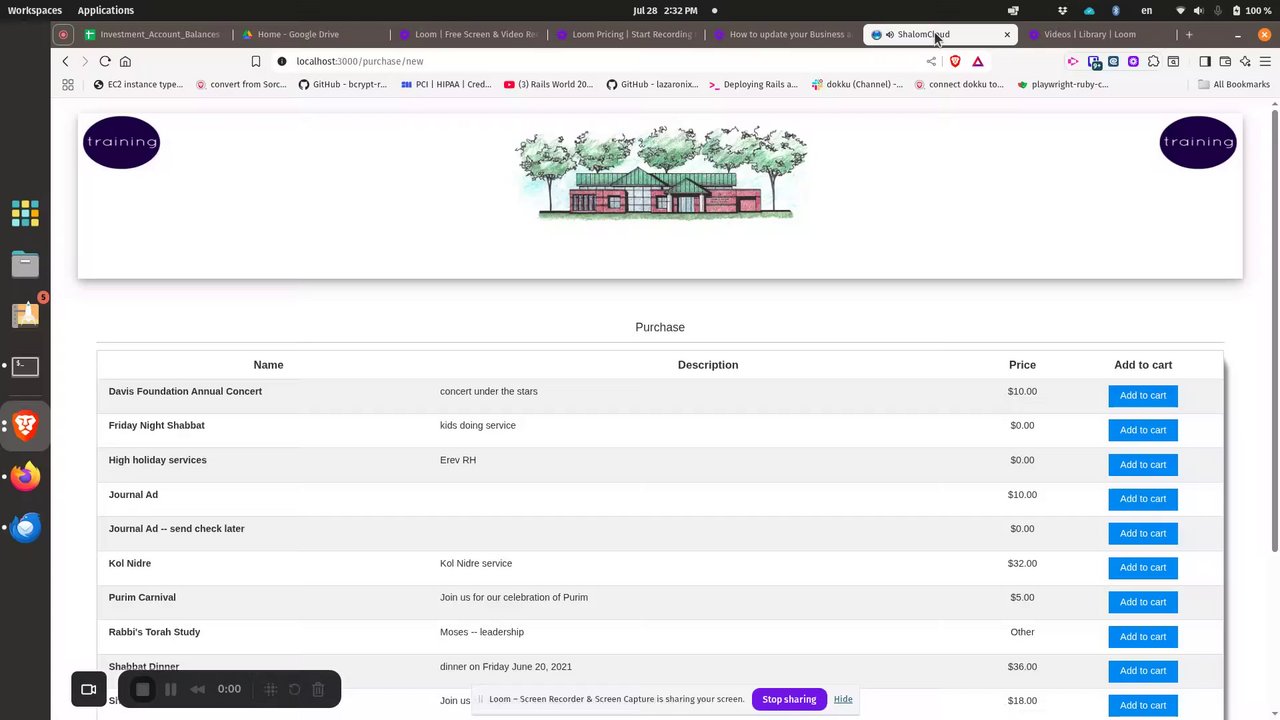Viewport: 1280px width, 720px height.
Task: Open the Extensions puzzle-piece icon
Action: click(x=1153, y=61)
